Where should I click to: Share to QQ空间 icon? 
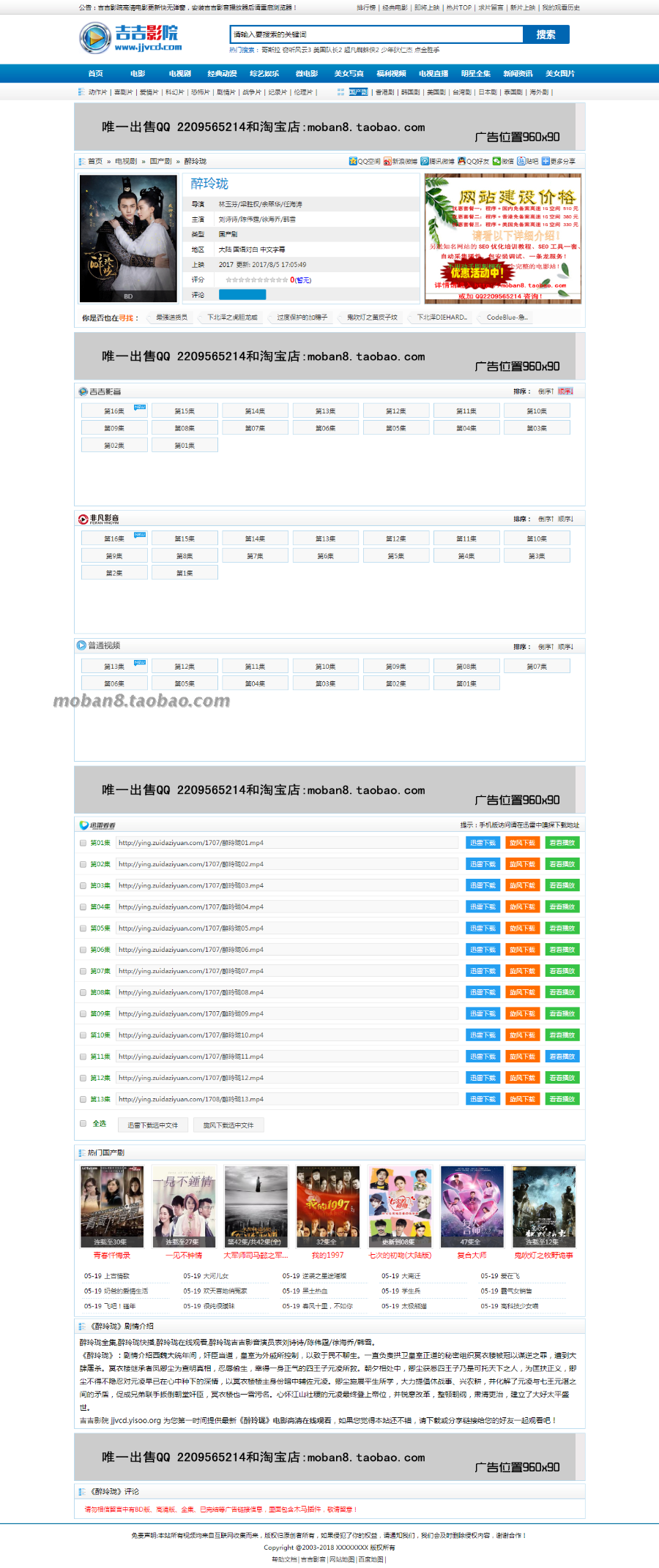[x=353, y=161]
